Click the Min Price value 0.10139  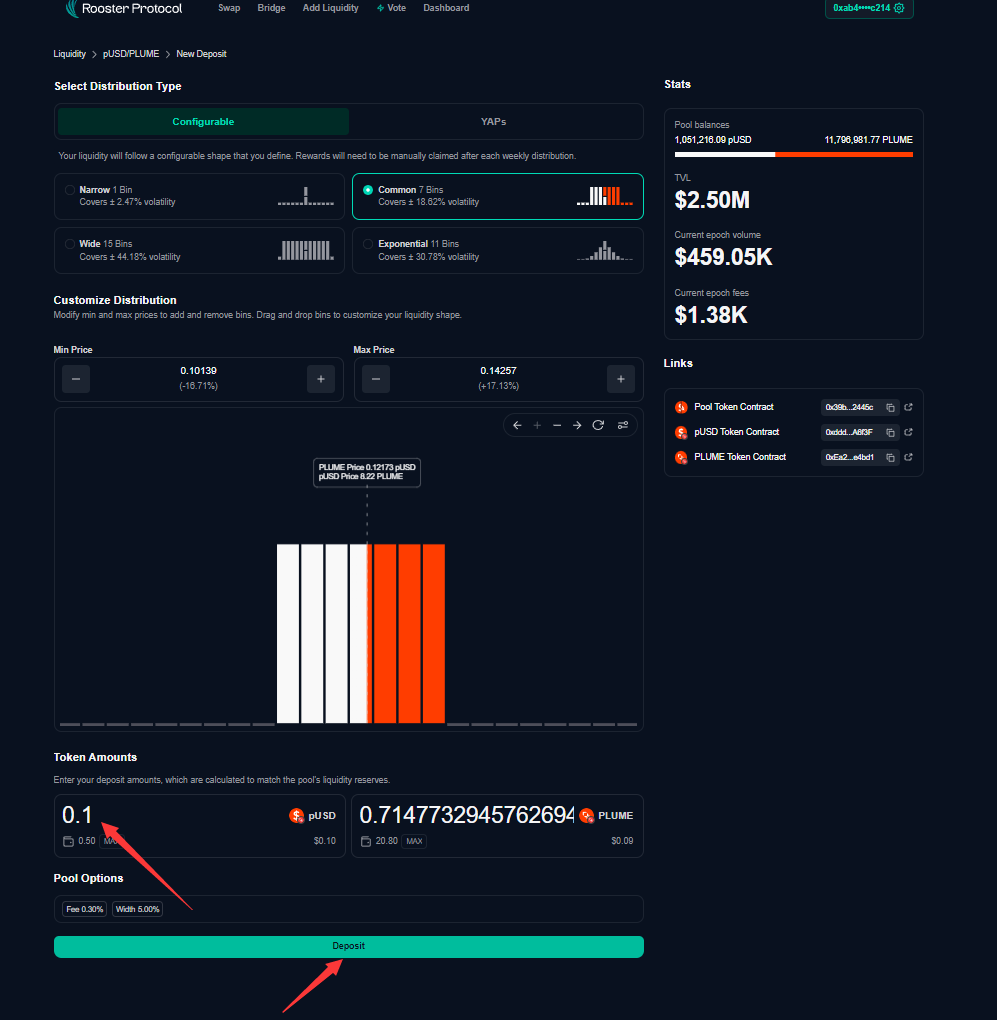coord(198,371)
